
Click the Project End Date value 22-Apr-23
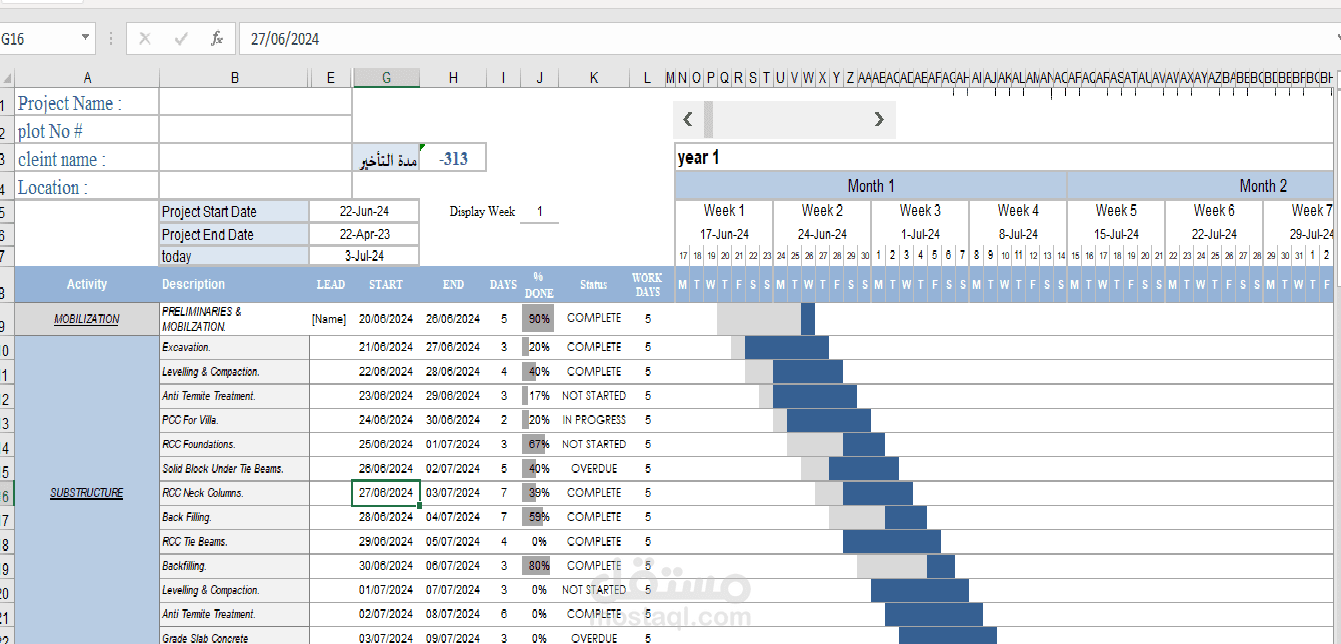364,234
